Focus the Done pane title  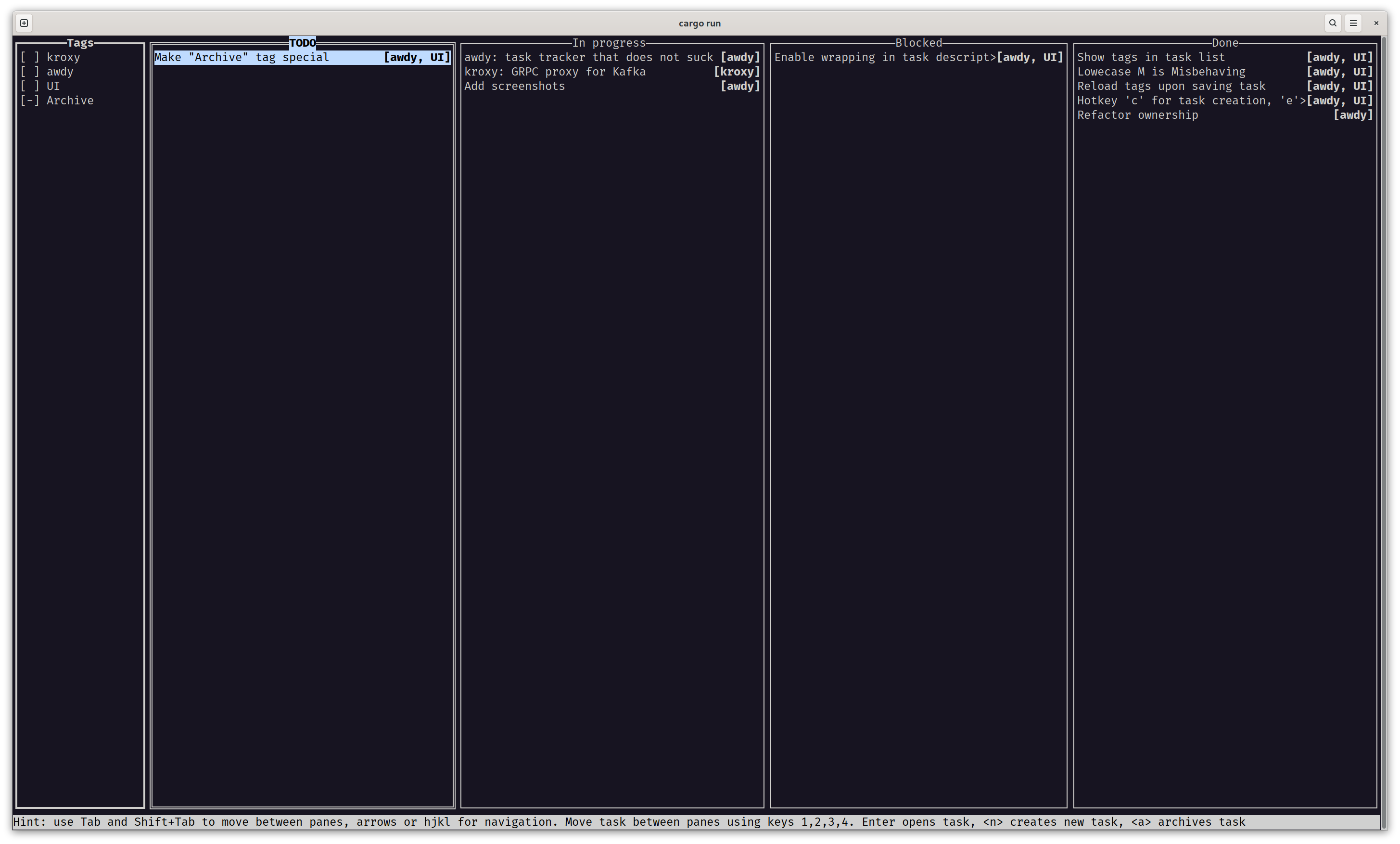click(1225, 43)
